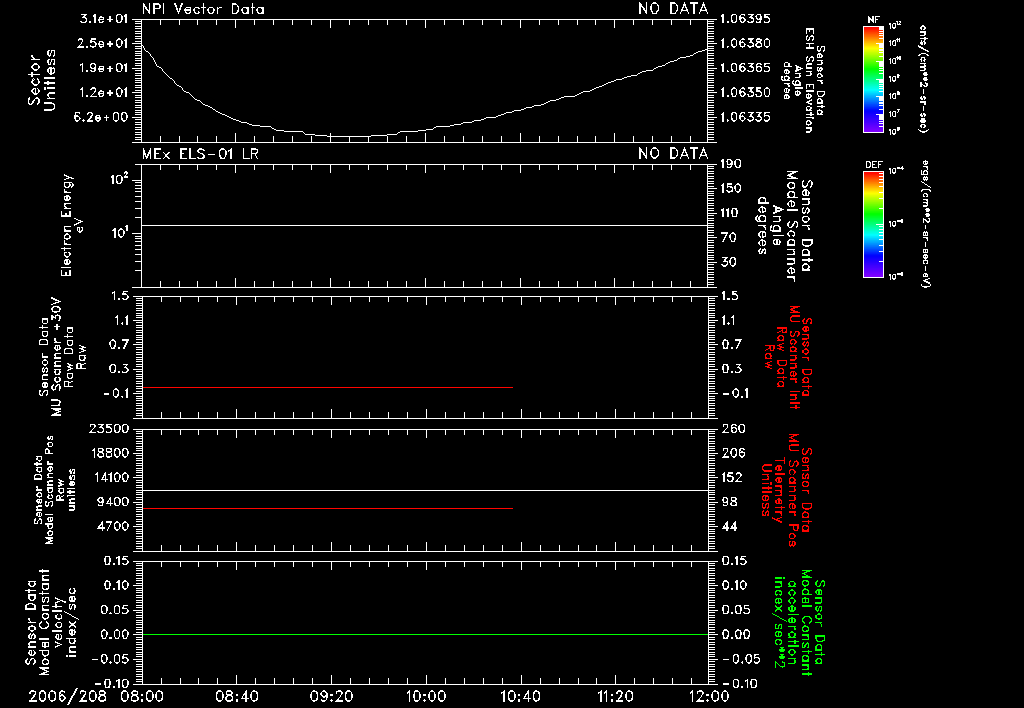1024x708 pixels.
Task: Click red "MU Scanner Init Raw Data" label
Action: coord(789,357)
